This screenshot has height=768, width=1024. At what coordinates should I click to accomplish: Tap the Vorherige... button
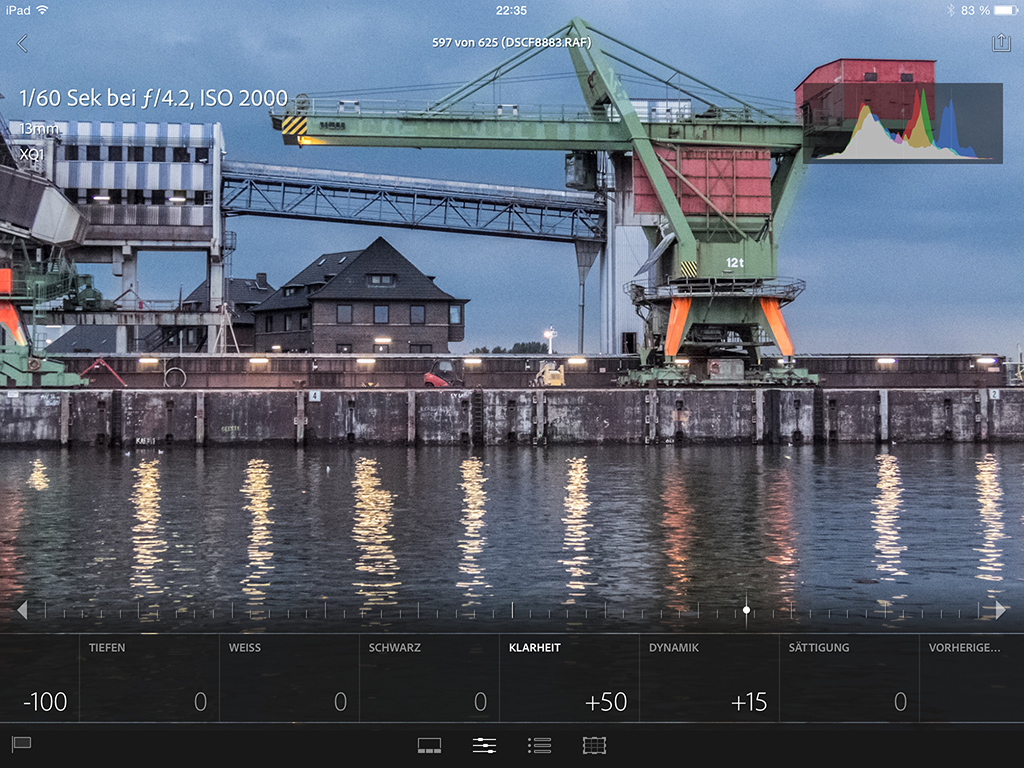tap(970, 677)
